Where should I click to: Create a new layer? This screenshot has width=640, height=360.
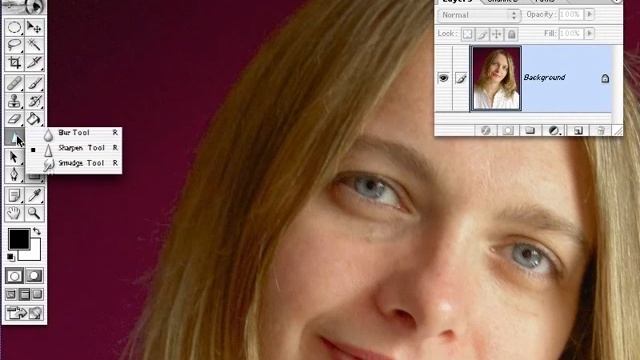pyautogui.click(x=578, y=130)
